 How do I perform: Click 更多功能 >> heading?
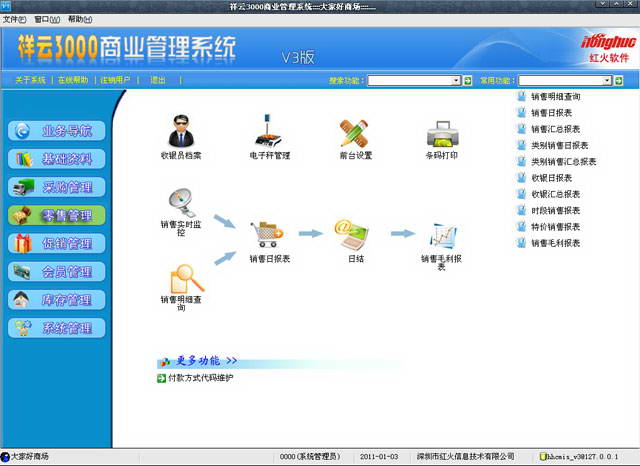207,361
